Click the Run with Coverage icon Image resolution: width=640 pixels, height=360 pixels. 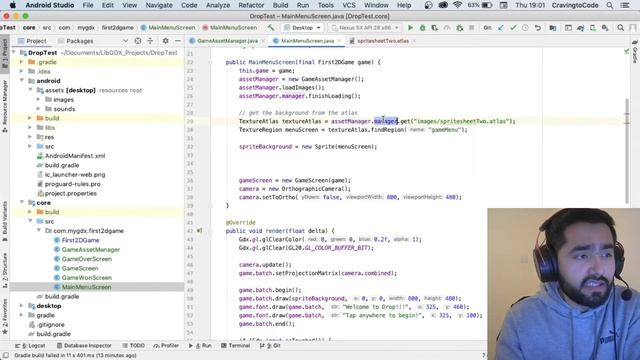pos(435,28)
